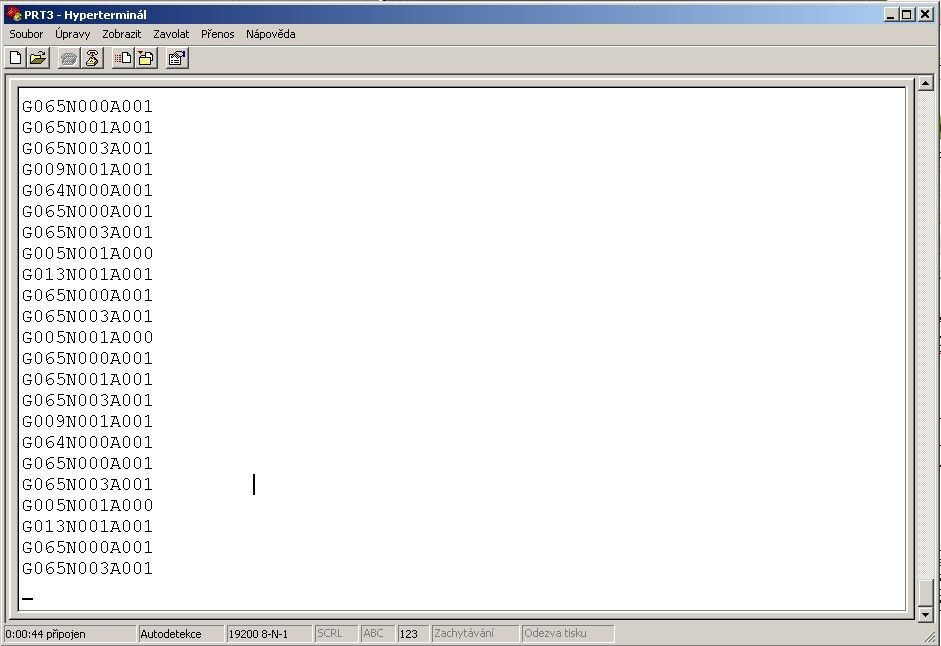
Task: Click the Send file toolbar icon
Action: coord(123,58)
